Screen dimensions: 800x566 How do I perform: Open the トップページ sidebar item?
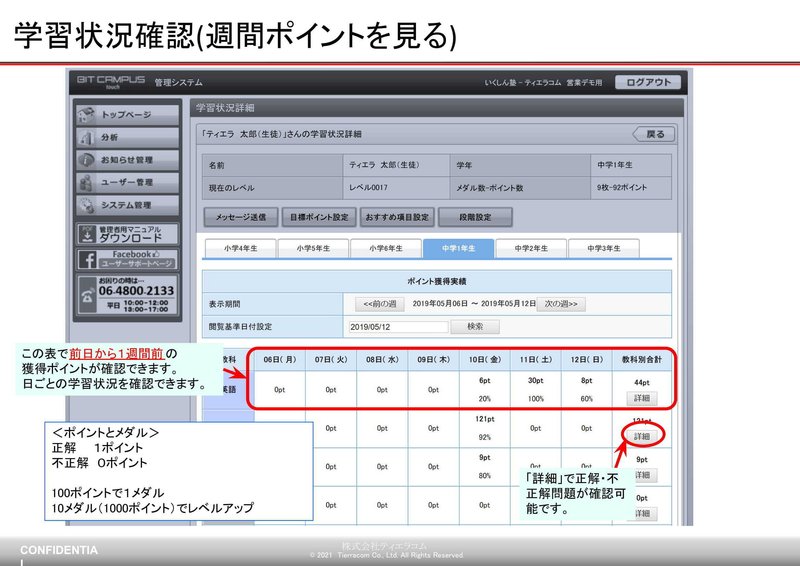(128, 115)
